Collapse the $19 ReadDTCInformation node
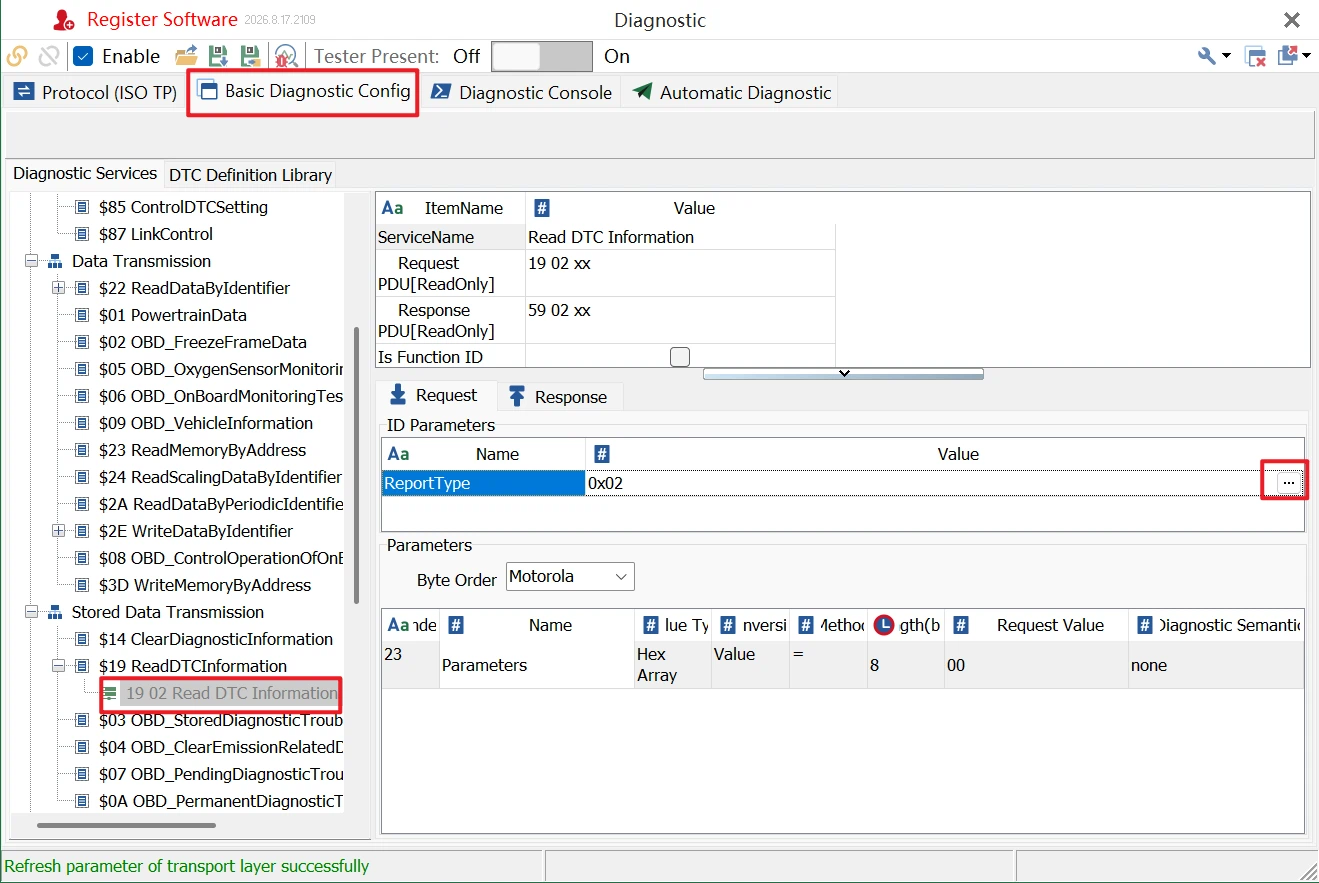 (x=58, y=666)
